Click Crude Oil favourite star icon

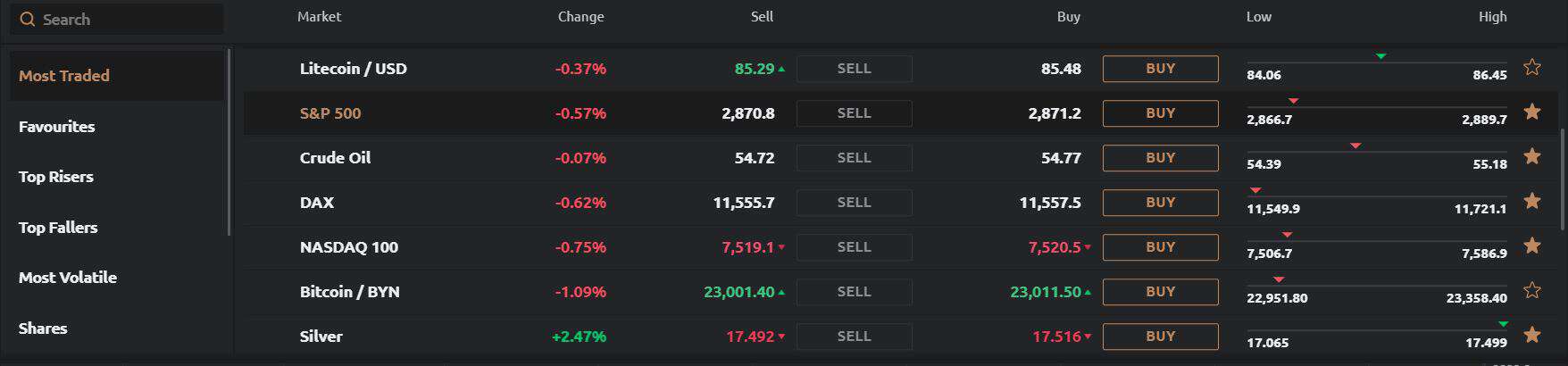click(1531, 156)
